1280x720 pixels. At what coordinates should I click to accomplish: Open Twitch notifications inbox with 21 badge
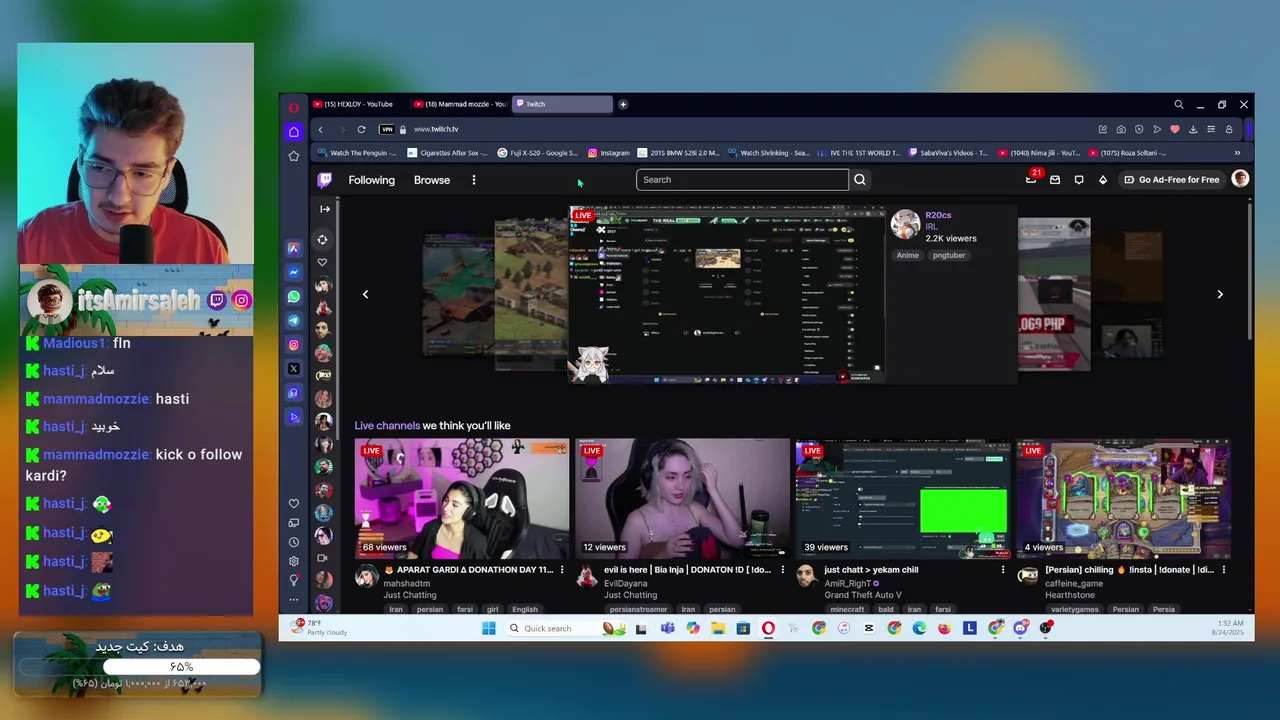(x=1032, y=179)
